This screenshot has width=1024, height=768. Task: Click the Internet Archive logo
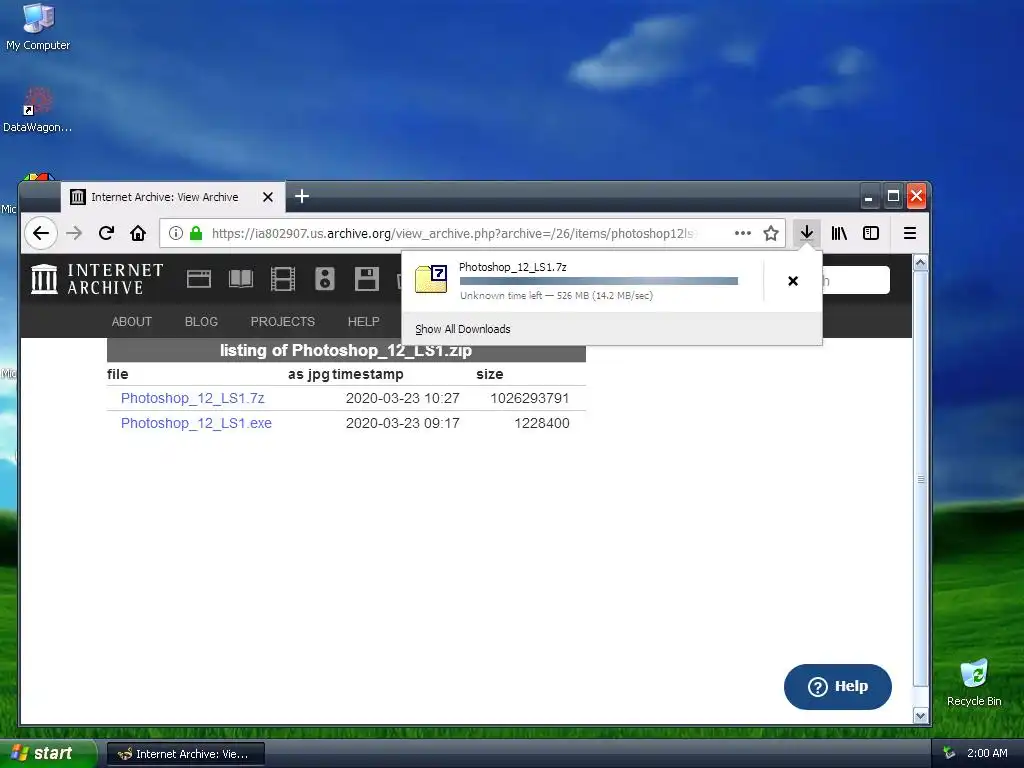point(97,279)
